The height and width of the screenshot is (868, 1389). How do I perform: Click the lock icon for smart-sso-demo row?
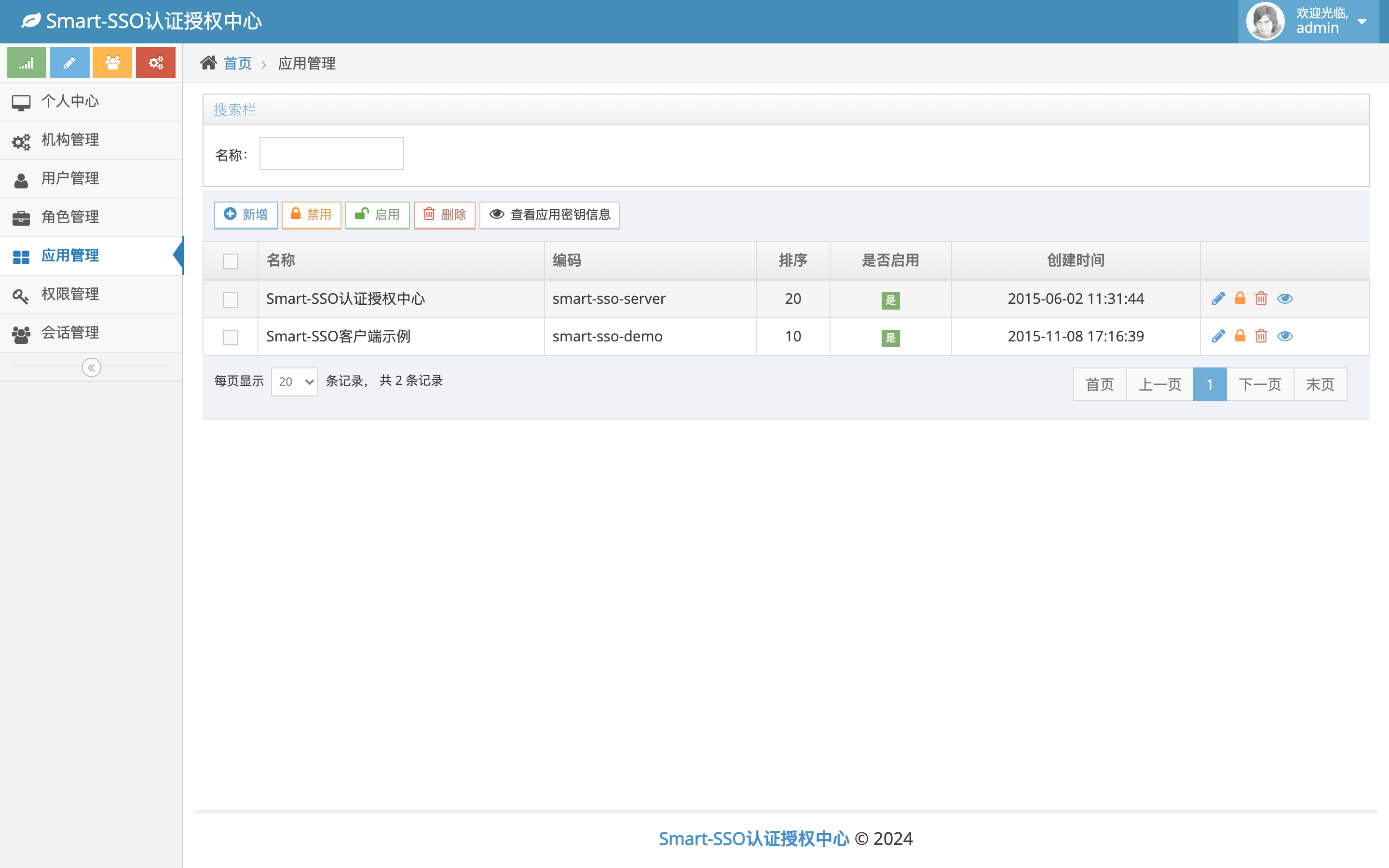coord(1240,336)
